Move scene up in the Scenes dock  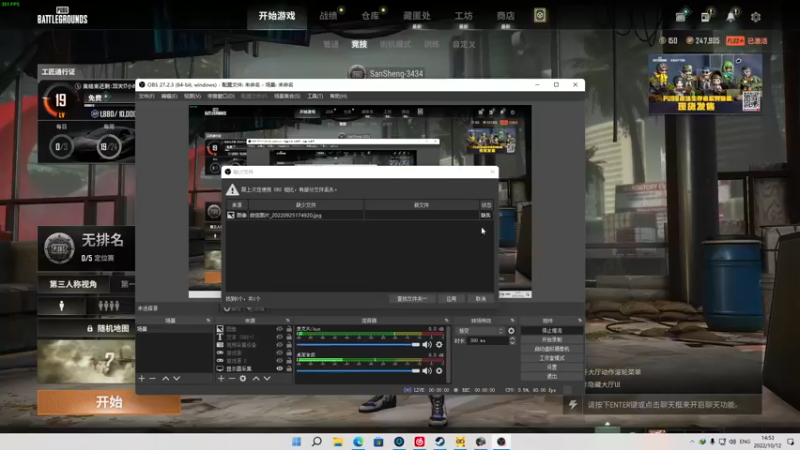166,379
